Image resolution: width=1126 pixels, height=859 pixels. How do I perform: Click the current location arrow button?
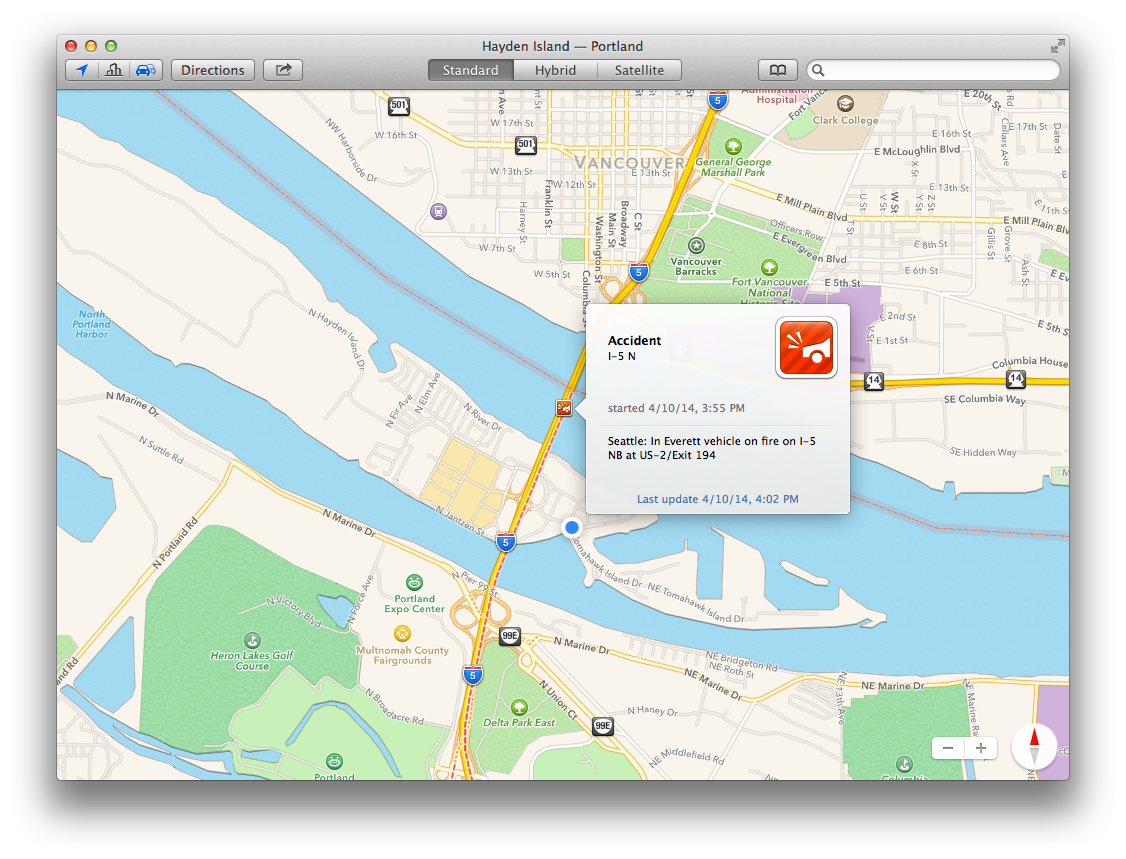coord(82,70)
